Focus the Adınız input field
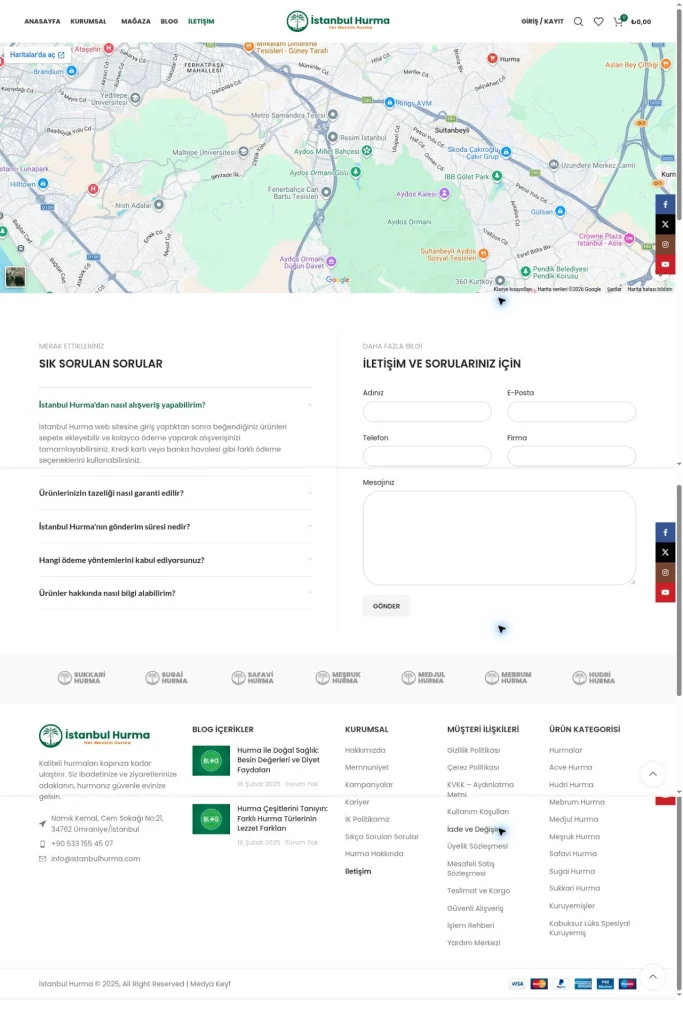The width and height of the screenshot is (683, 1024). [x=427, y=411]
